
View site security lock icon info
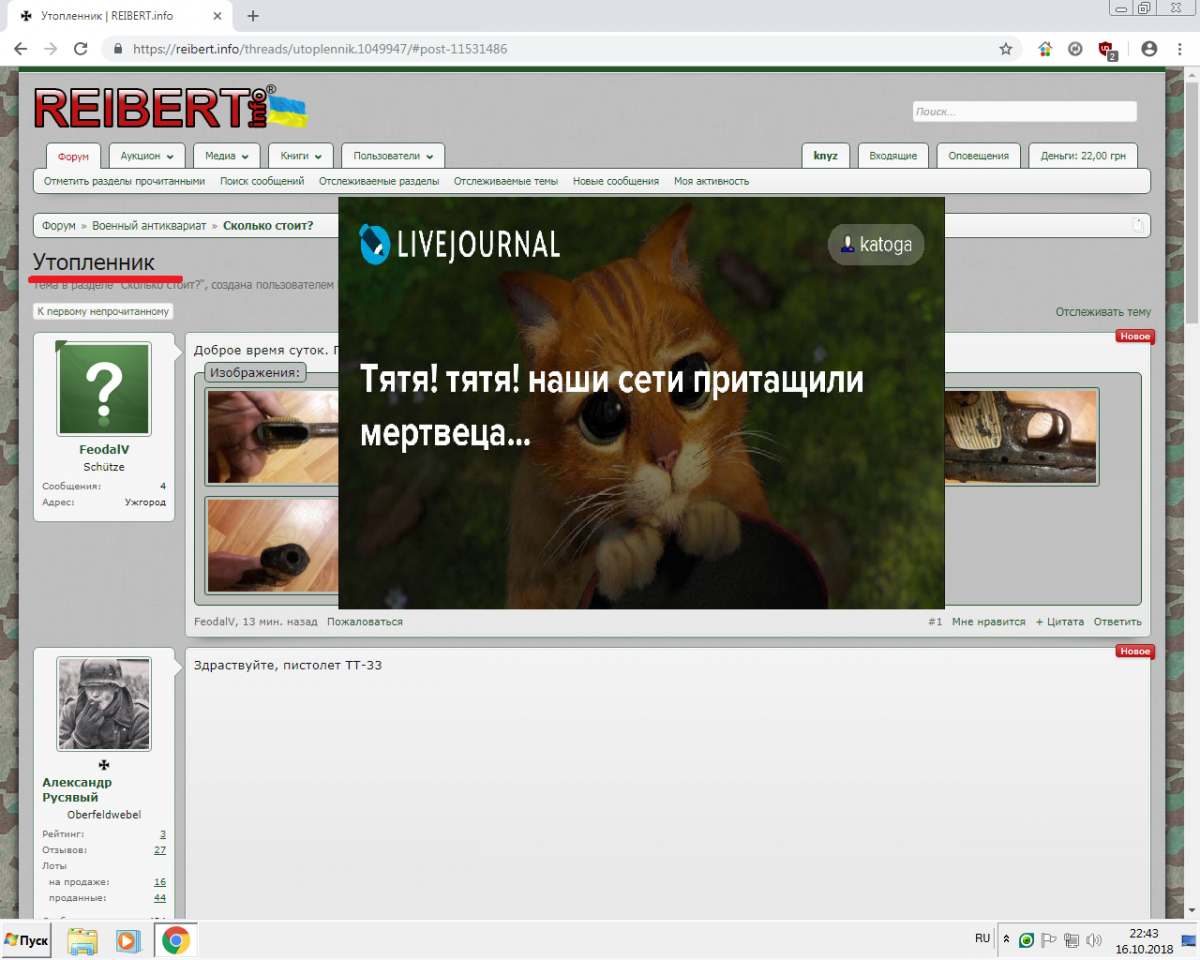click(119, 48)
